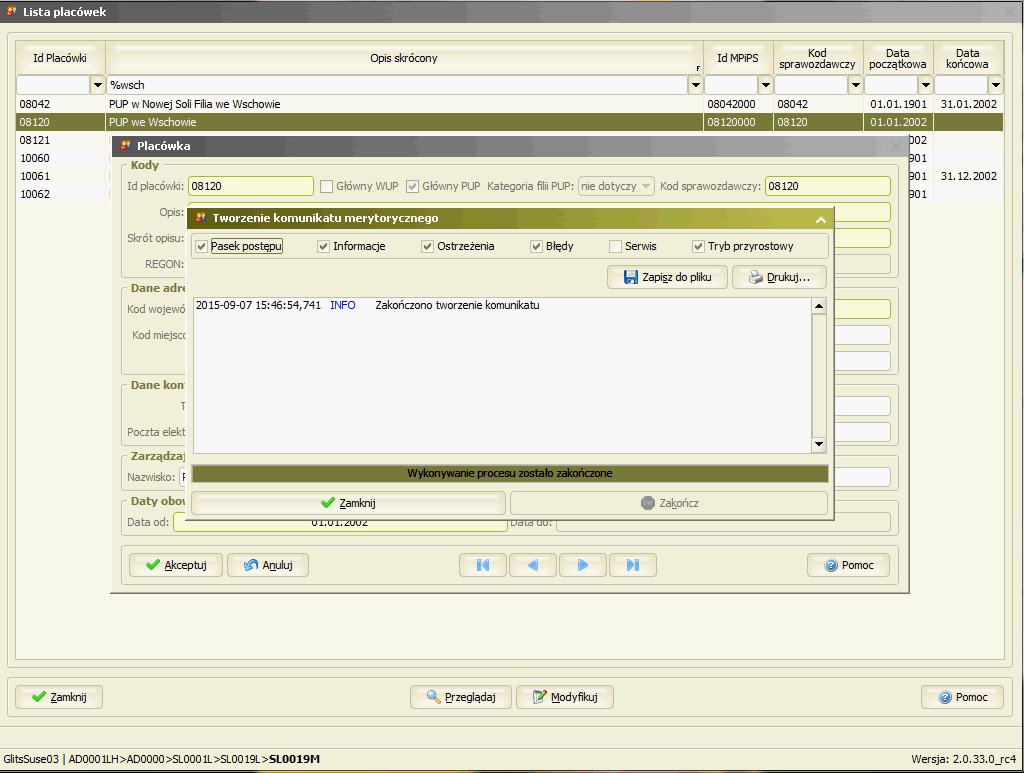
Task: Open the Data początkowa filter dropdown
Action: 925,85
